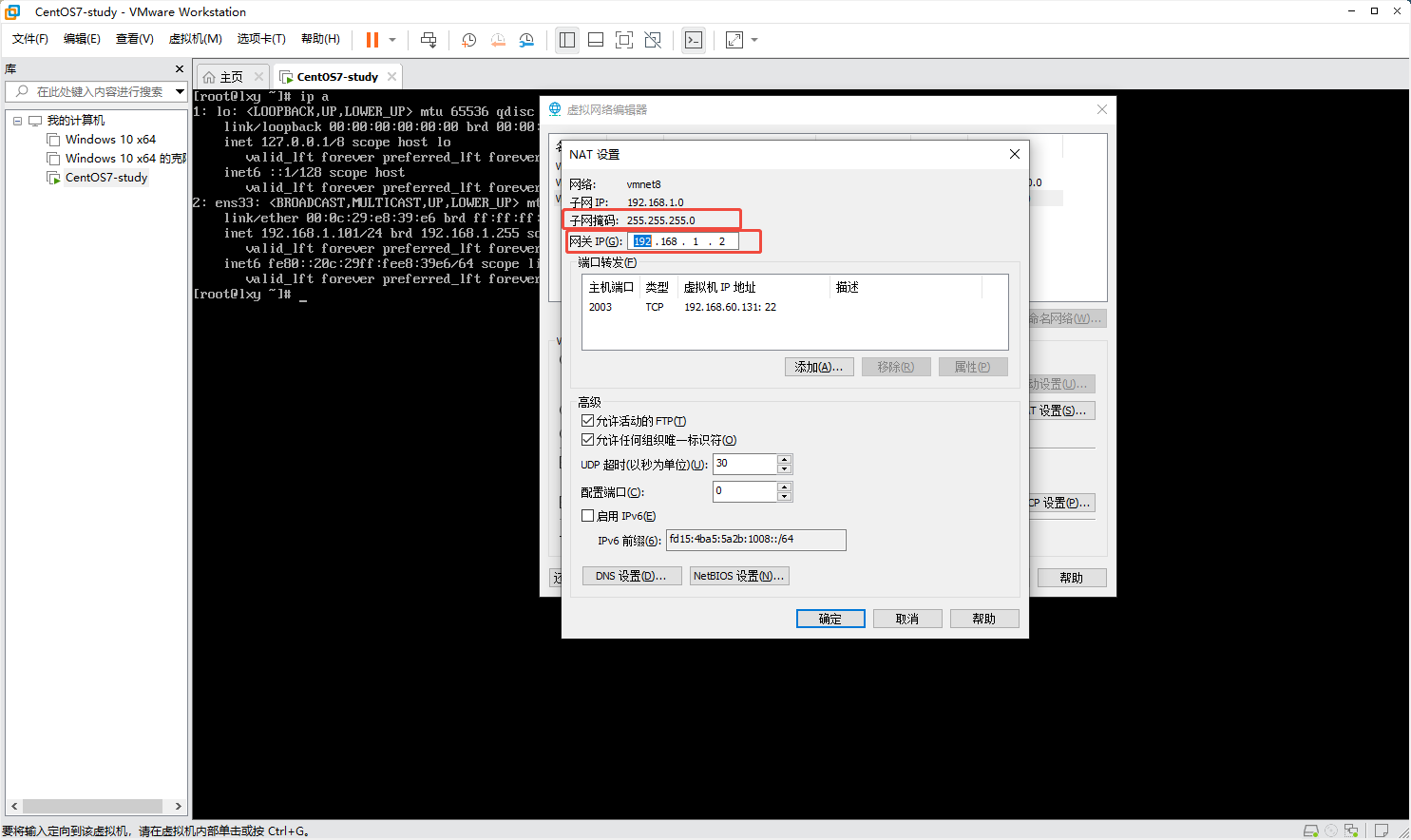
Task: Select CentOS7-study in the library tree
Action: [x=106, y=178]
